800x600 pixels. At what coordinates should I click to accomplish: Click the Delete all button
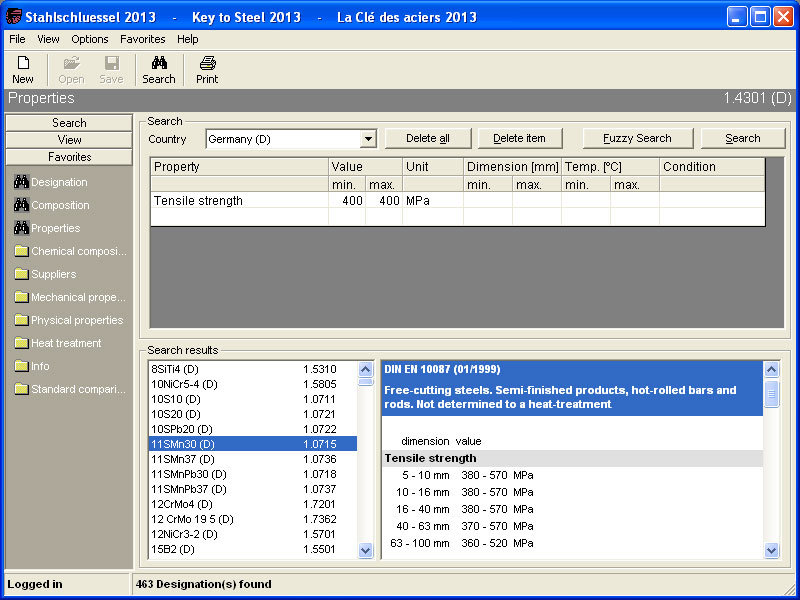(428, 138)
